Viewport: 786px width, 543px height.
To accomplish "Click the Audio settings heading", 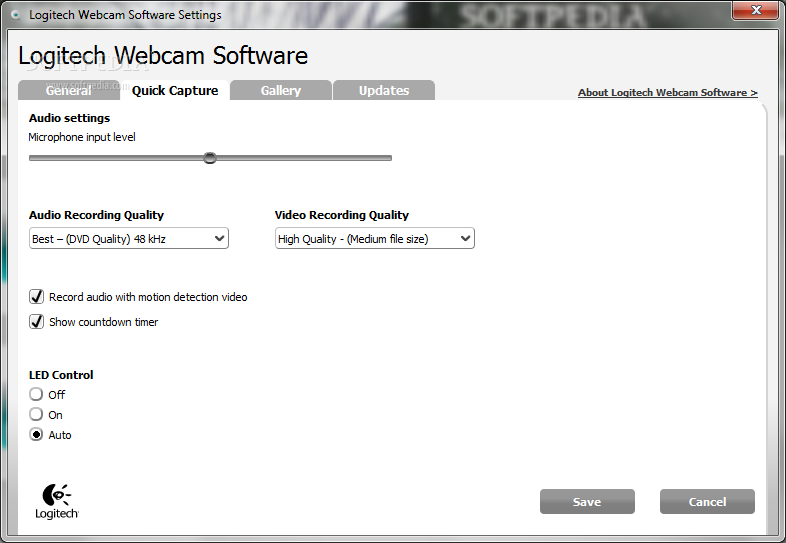I will pos(70,118).
